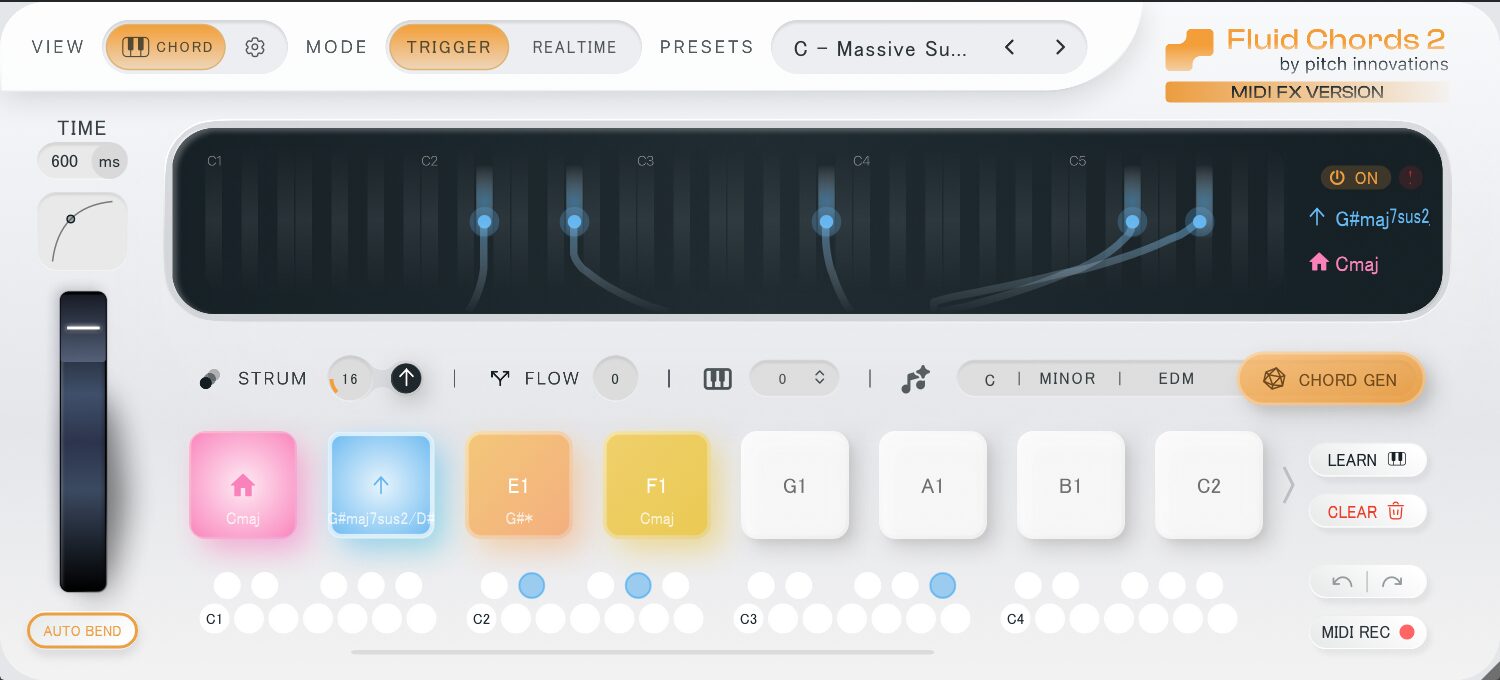Click the LEARN button
The image size is (1500, 680).
(x=1367, y=460)
